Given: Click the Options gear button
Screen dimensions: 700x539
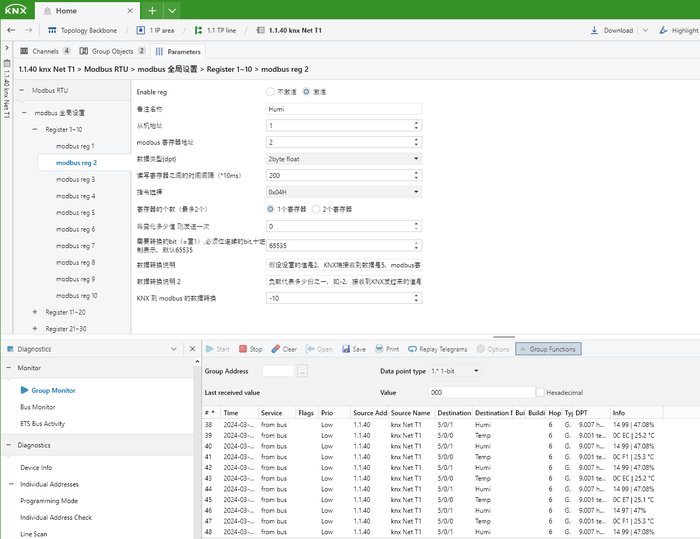Looking at the screenshot, I should click(493, 349).
